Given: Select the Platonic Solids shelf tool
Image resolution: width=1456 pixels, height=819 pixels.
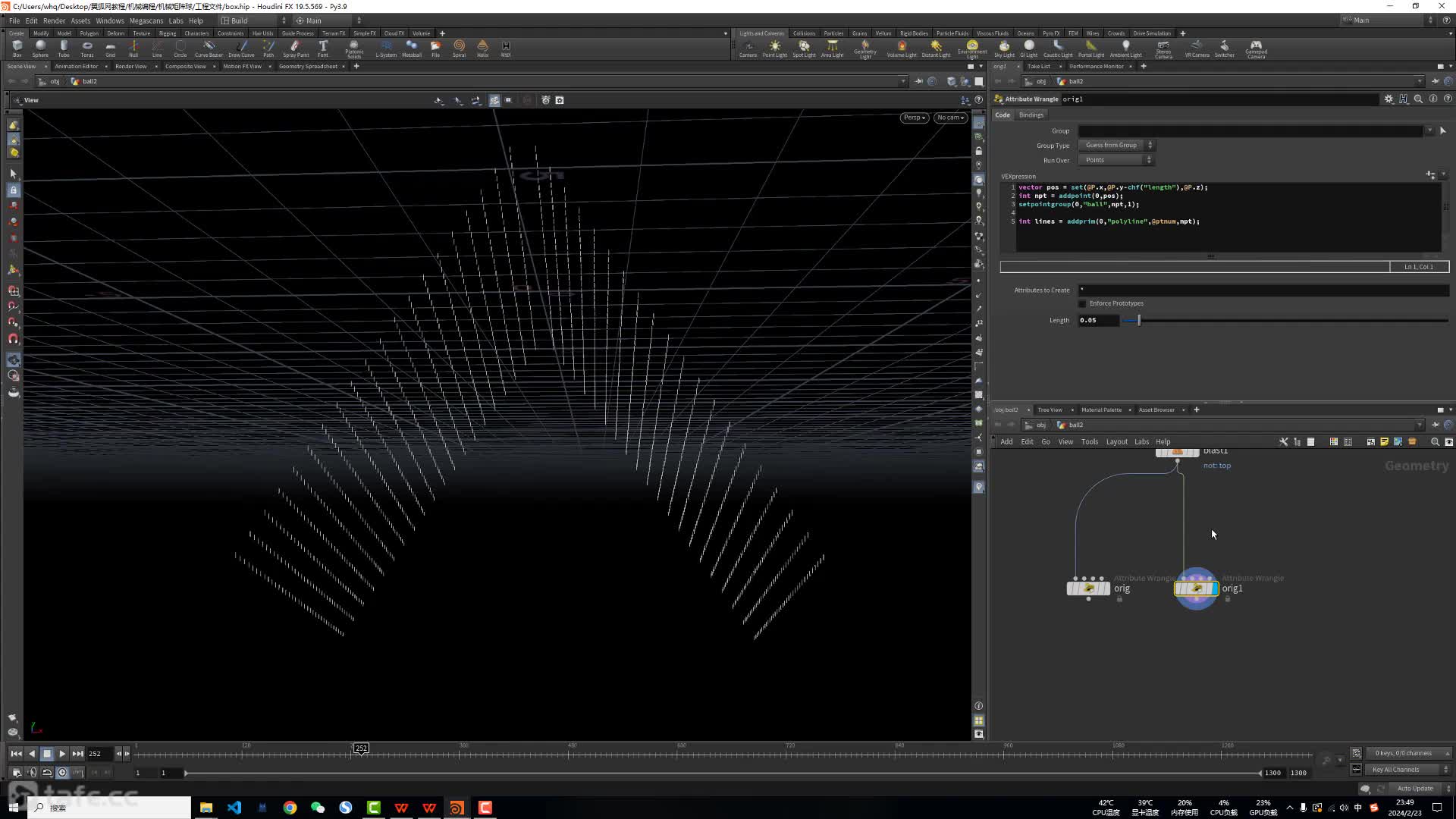Looking at the screenshot, I should 354,49.
